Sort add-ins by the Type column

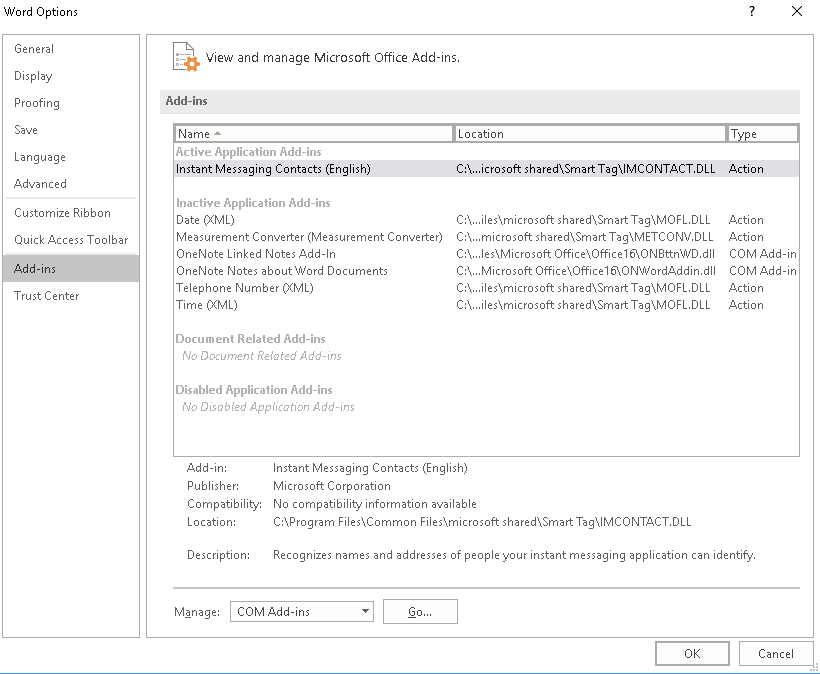point(763,134)
